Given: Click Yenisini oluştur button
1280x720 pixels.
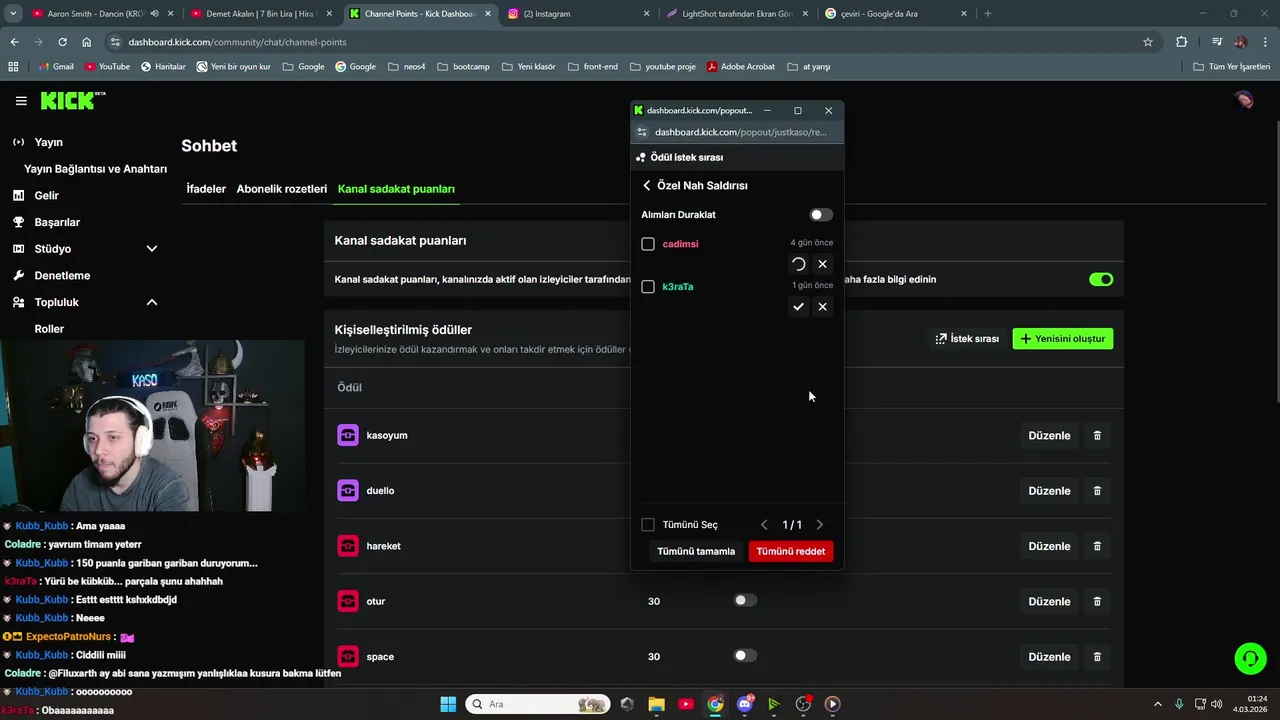Looking at the screenshot, I should pos(1063,339).
